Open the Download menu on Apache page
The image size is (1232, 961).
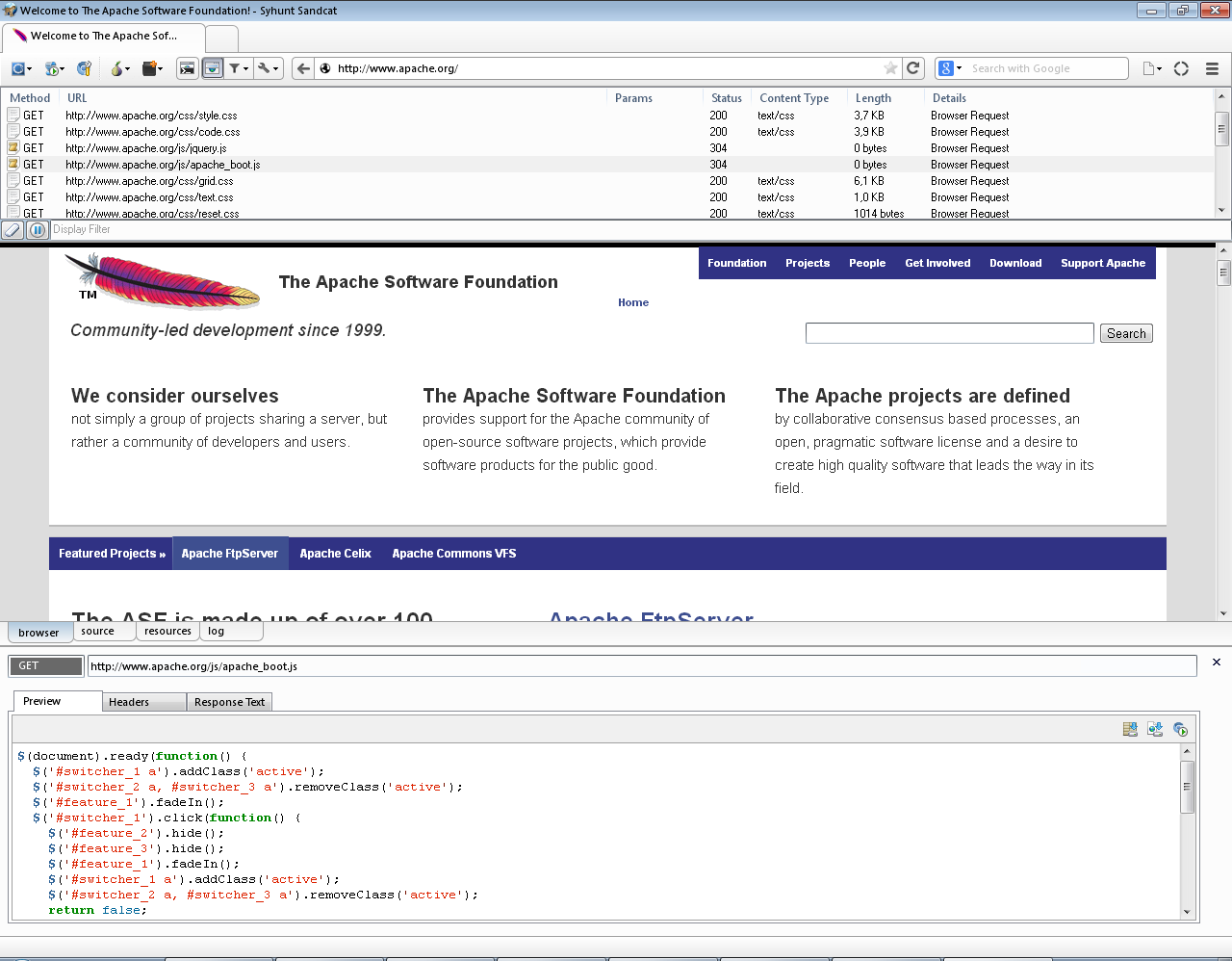click(x=1015, y=263)
